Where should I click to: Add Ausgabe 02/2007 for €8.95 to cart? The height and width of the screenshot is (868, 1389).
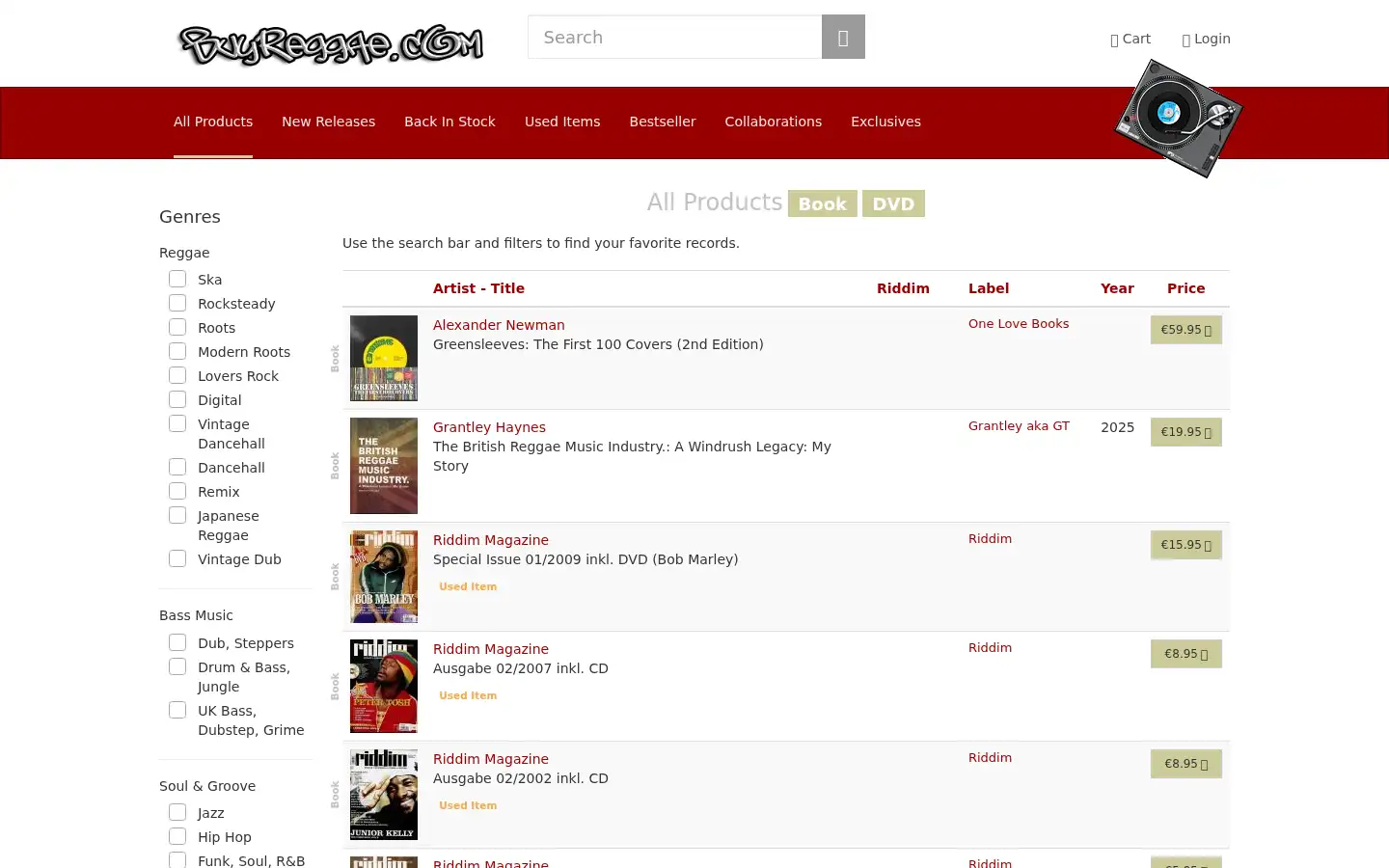click(x=1185, y=654)
